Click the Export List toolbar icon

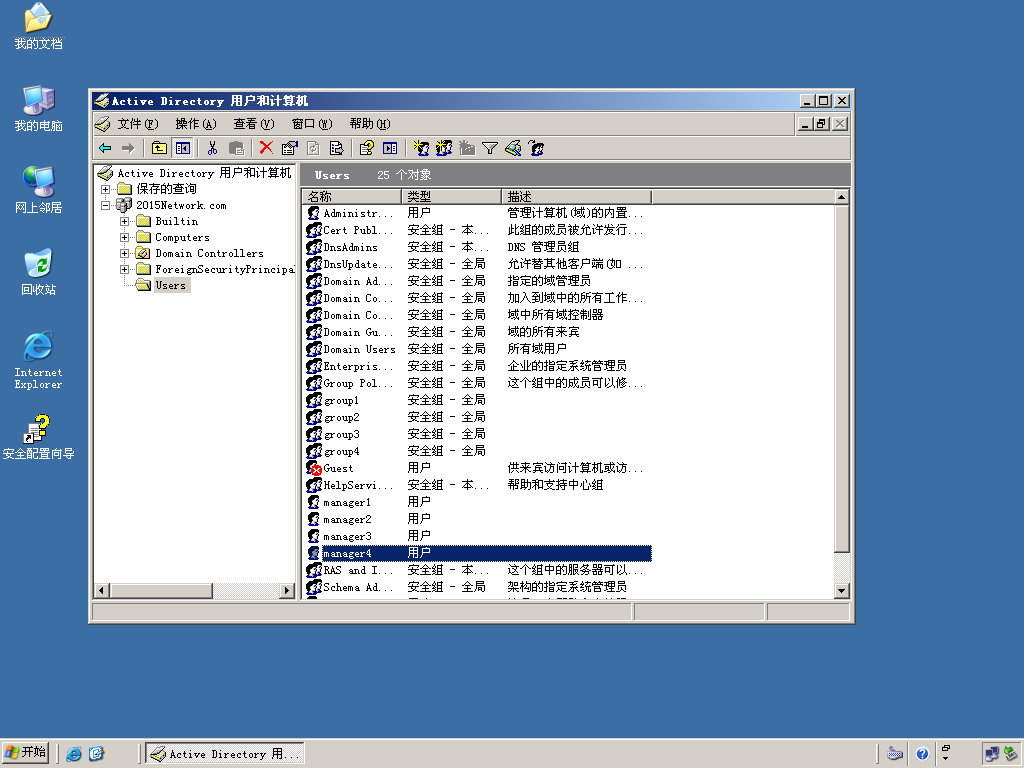336,148
